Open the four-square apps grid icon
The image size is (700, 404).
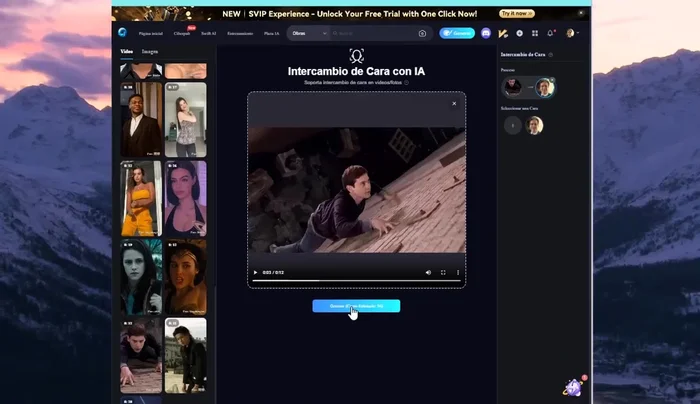coord(535,33)
